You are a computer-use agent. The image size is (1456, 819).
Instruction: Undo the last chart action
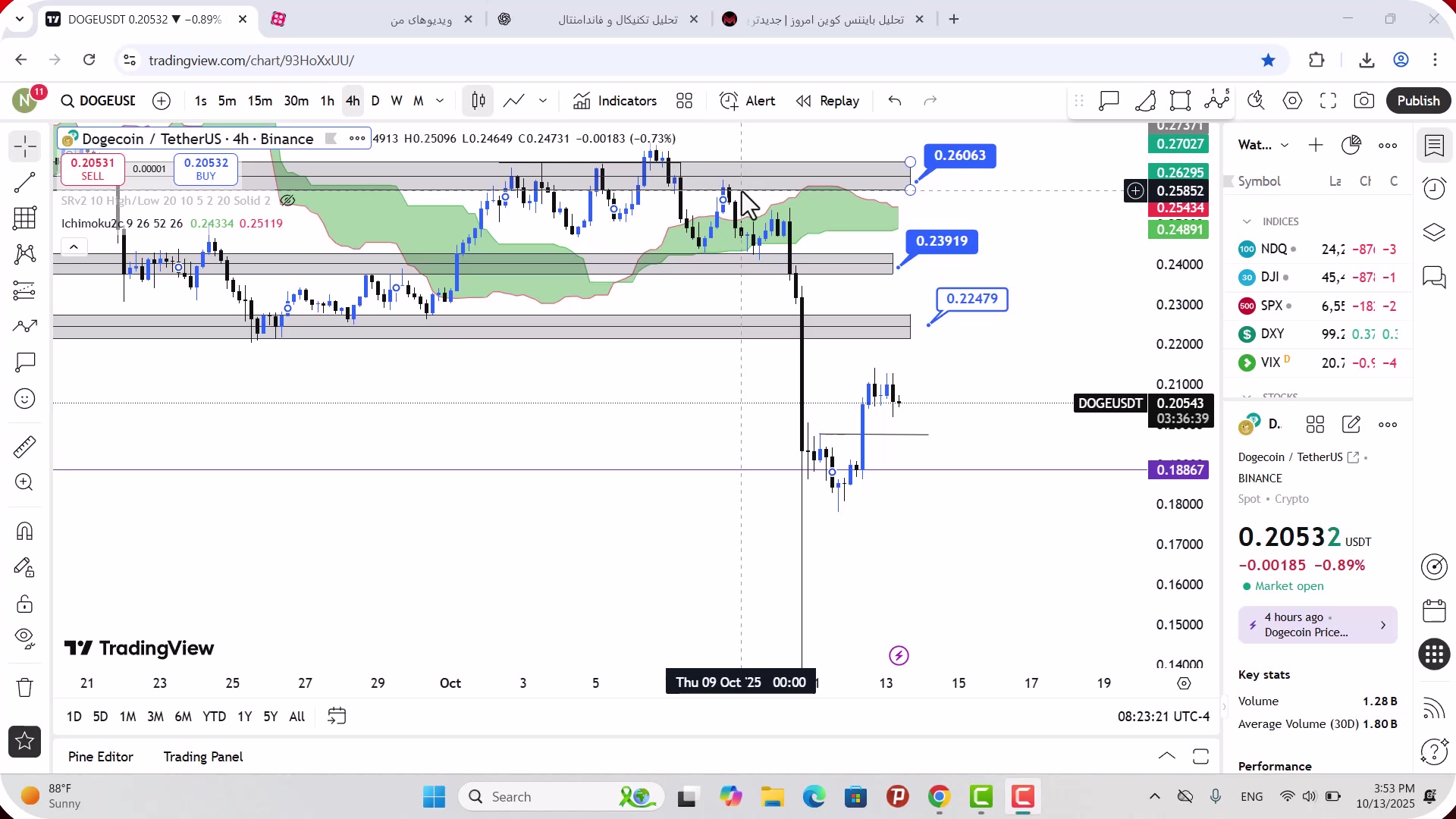[x=895, y=101]
